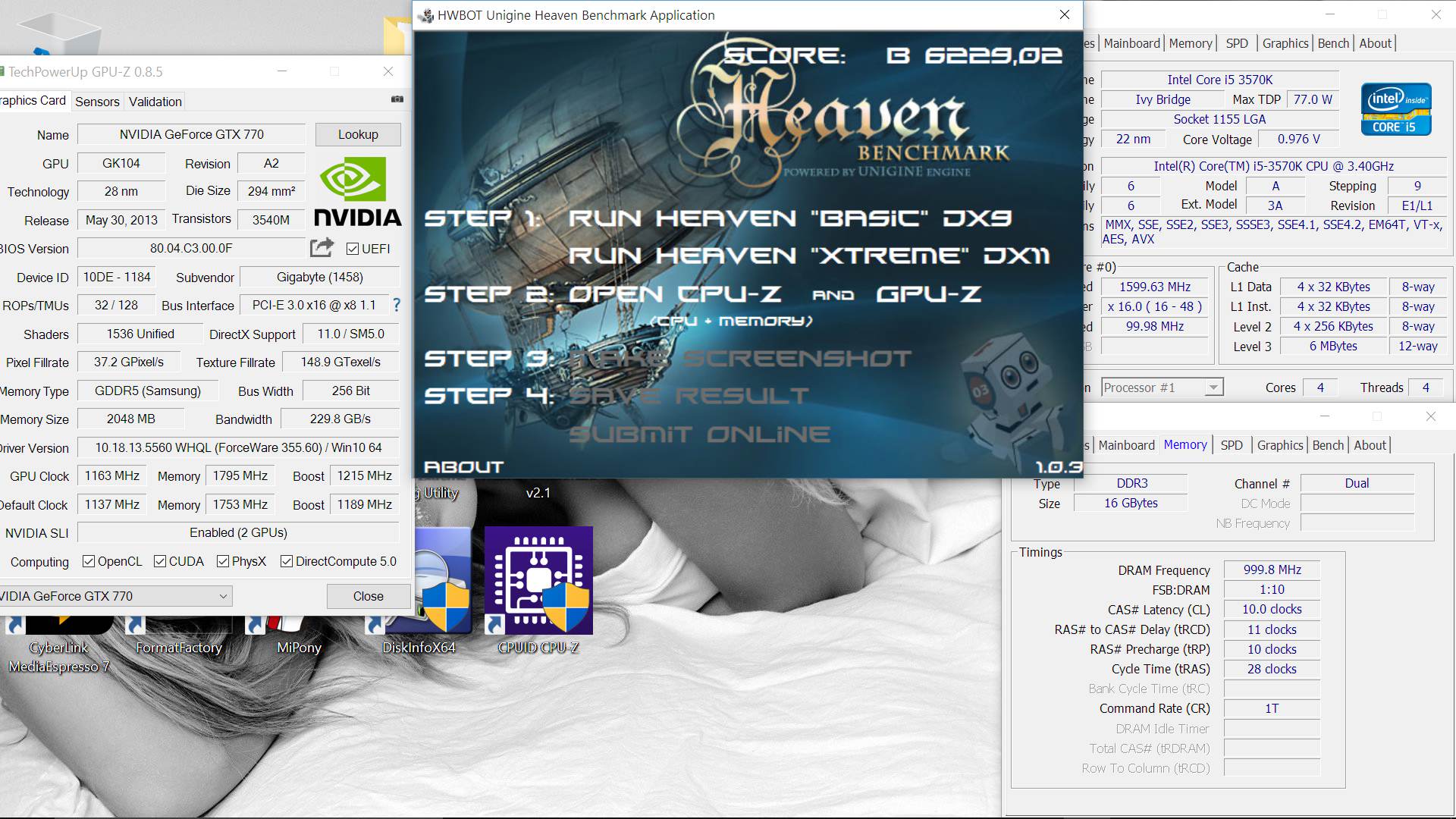The height and width of the screenshot is (819, 1456).
Task: Open SPD tab in upper CPU-Z window
Action: 1237,43
